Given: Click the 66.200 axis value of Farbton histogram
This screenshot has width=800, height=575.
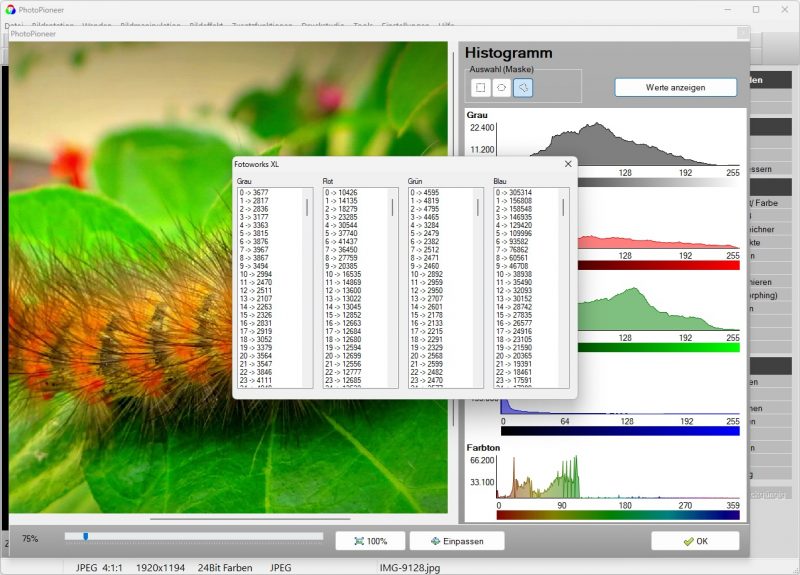Looking at the screenshot, I should coord(482,460).
